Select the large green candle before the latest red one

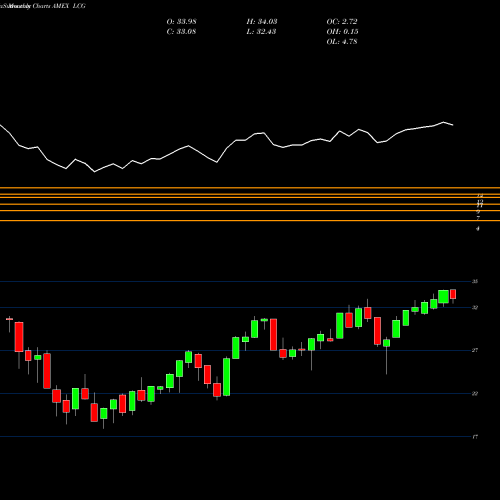click(443, 297)
